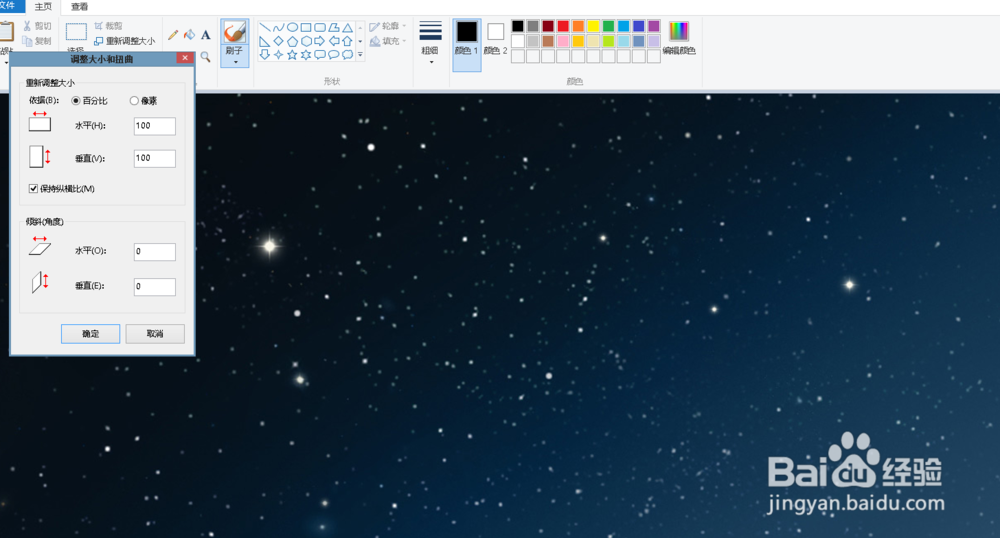Pick the pink color swatch
Image resolution: width=1000 pixels, height=538 pixels.
(x=563, y=41)
